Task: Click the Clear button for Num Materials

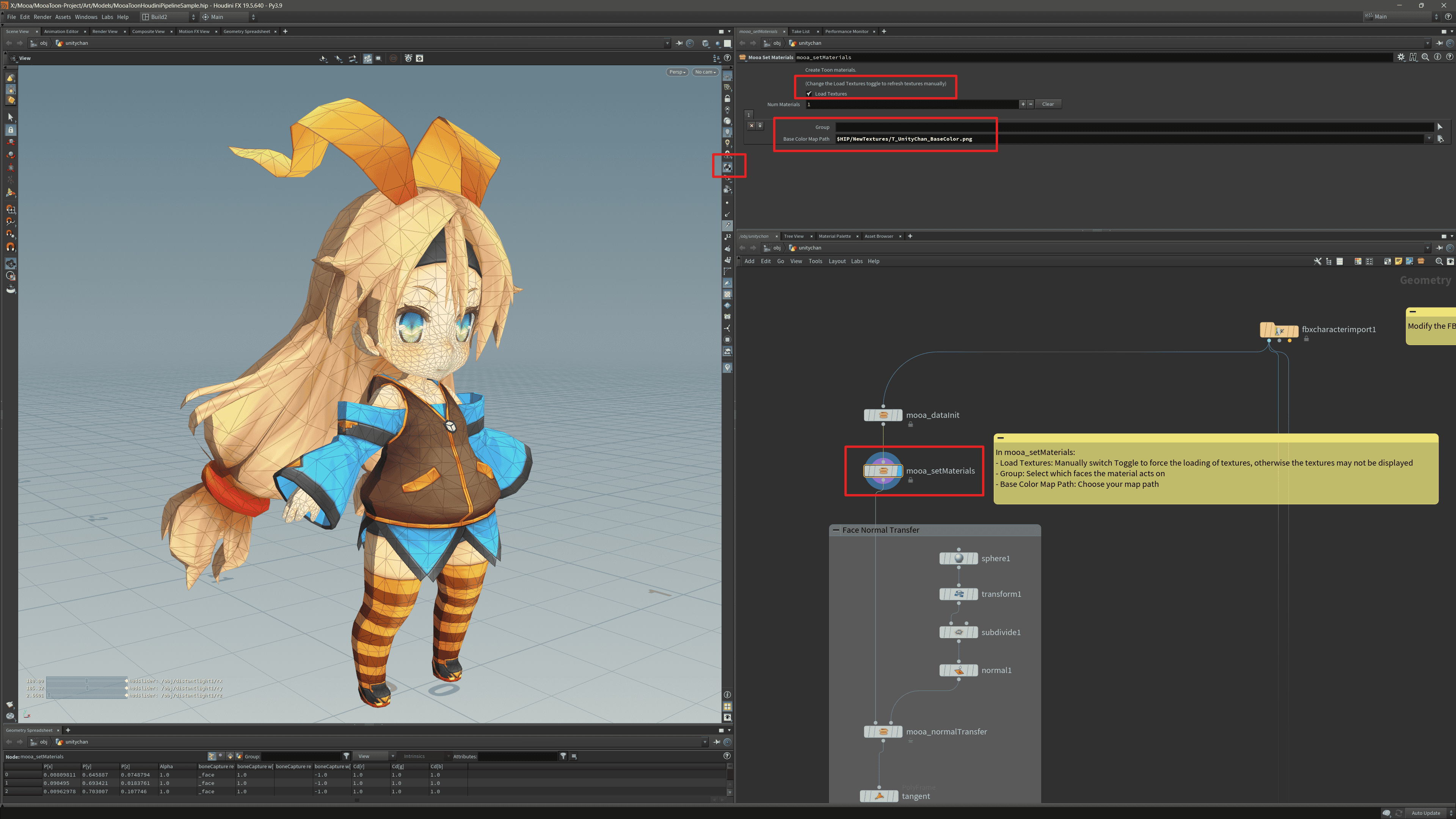Action: [1048, 104]
